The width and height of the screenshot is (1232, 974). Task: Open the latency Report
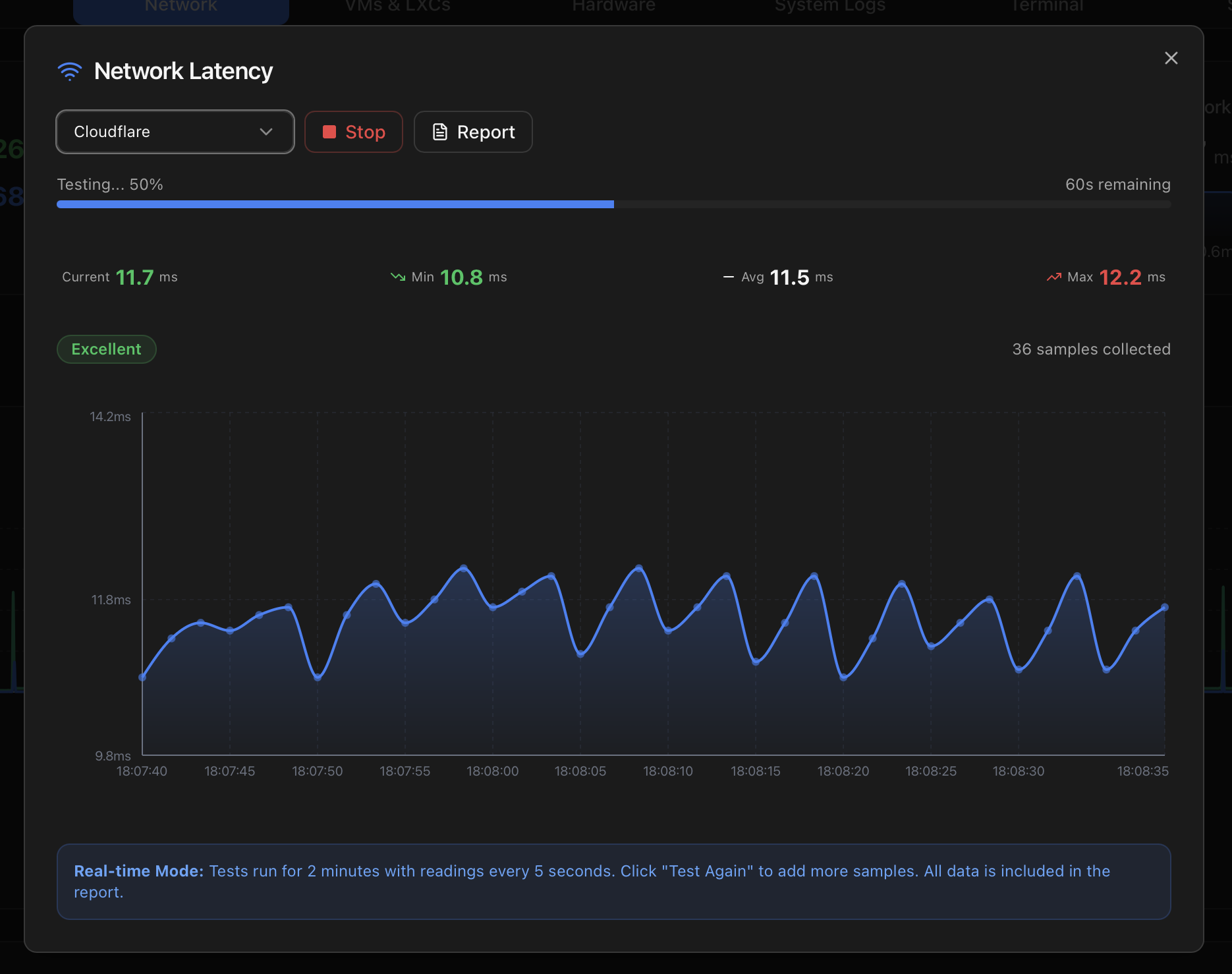tap(473, 132)
